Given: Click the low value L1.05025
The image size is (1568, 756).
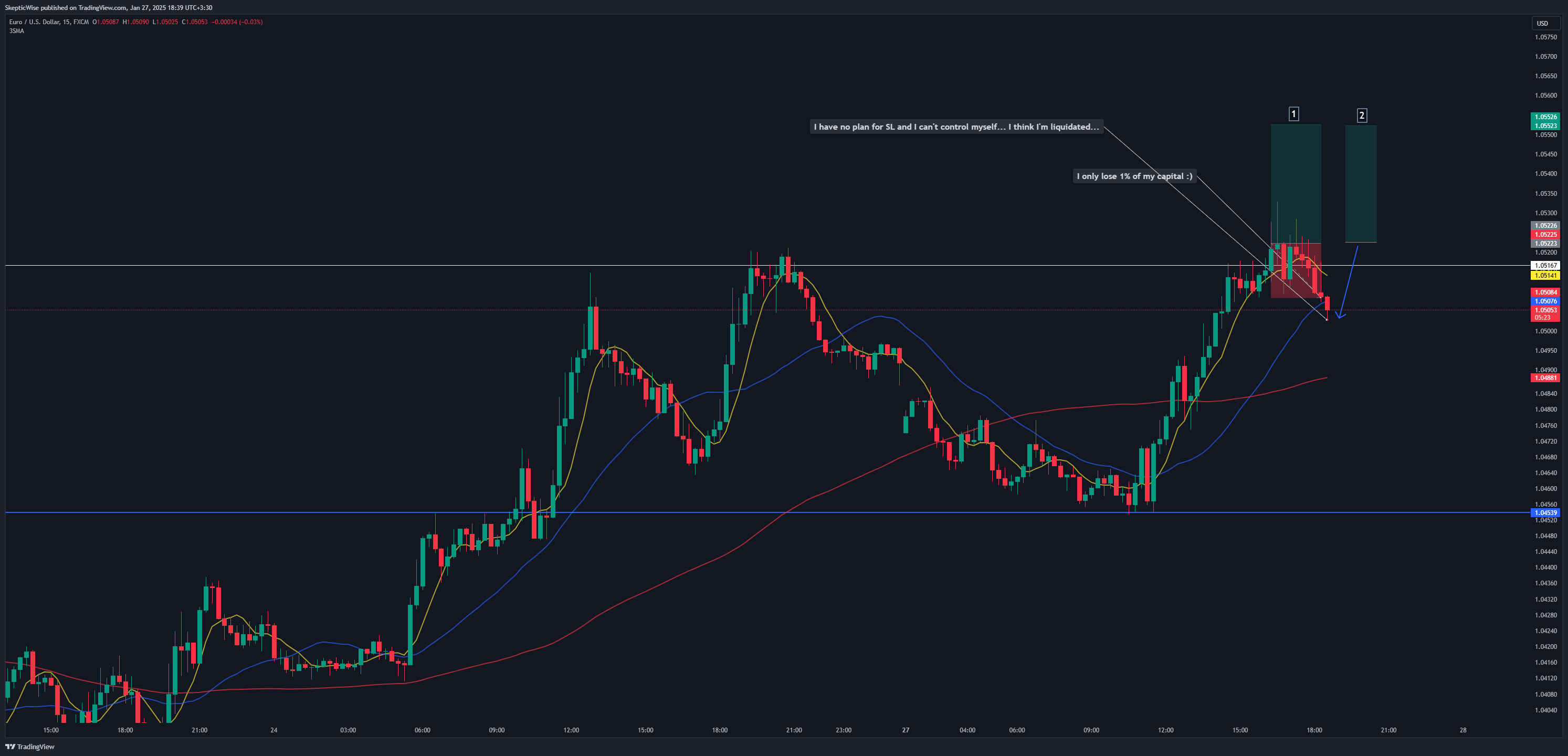Looking at the screenshot, I should [165, 22].
